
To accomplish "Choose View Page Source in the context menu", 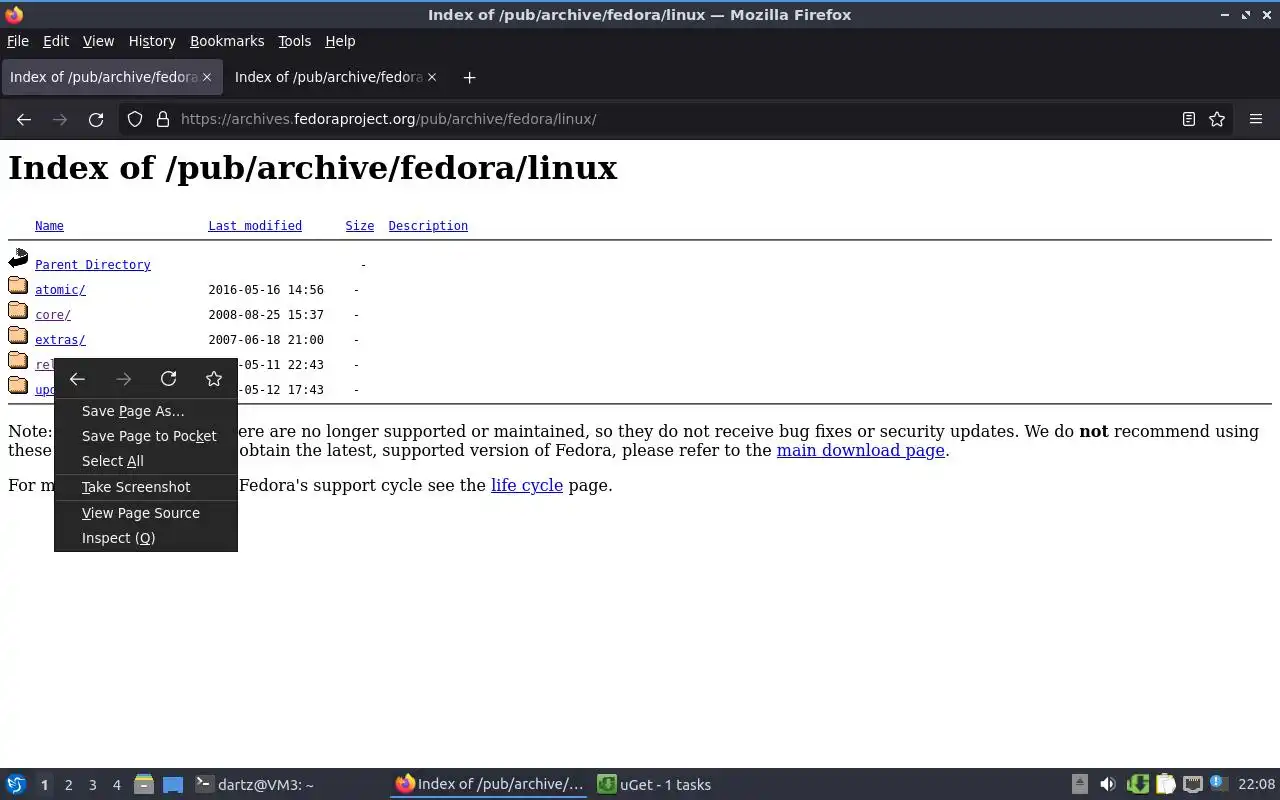I will pos(146,513).
